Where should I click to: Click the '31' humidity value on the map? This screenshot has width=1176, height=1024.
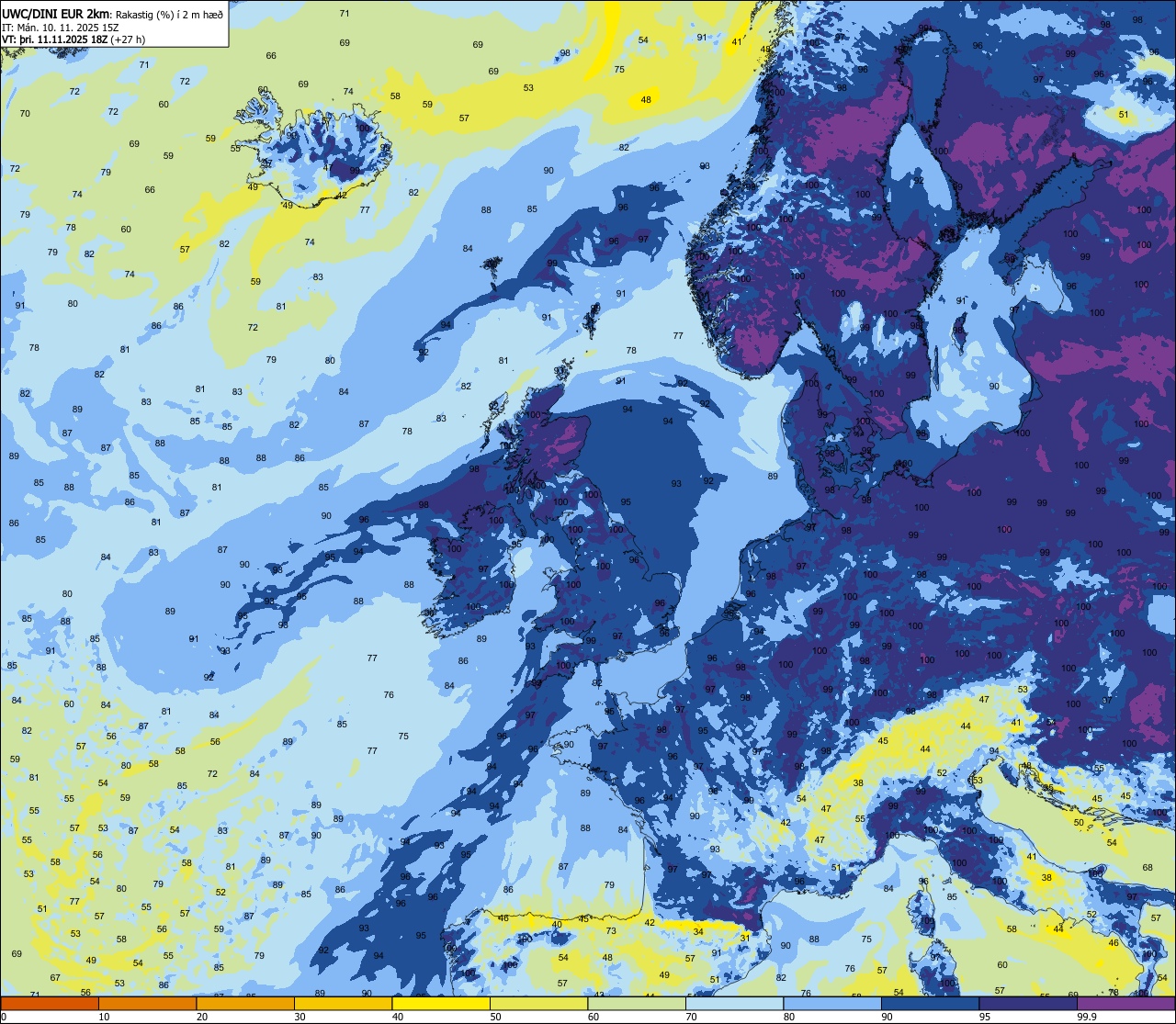click(x=745, y=936)
